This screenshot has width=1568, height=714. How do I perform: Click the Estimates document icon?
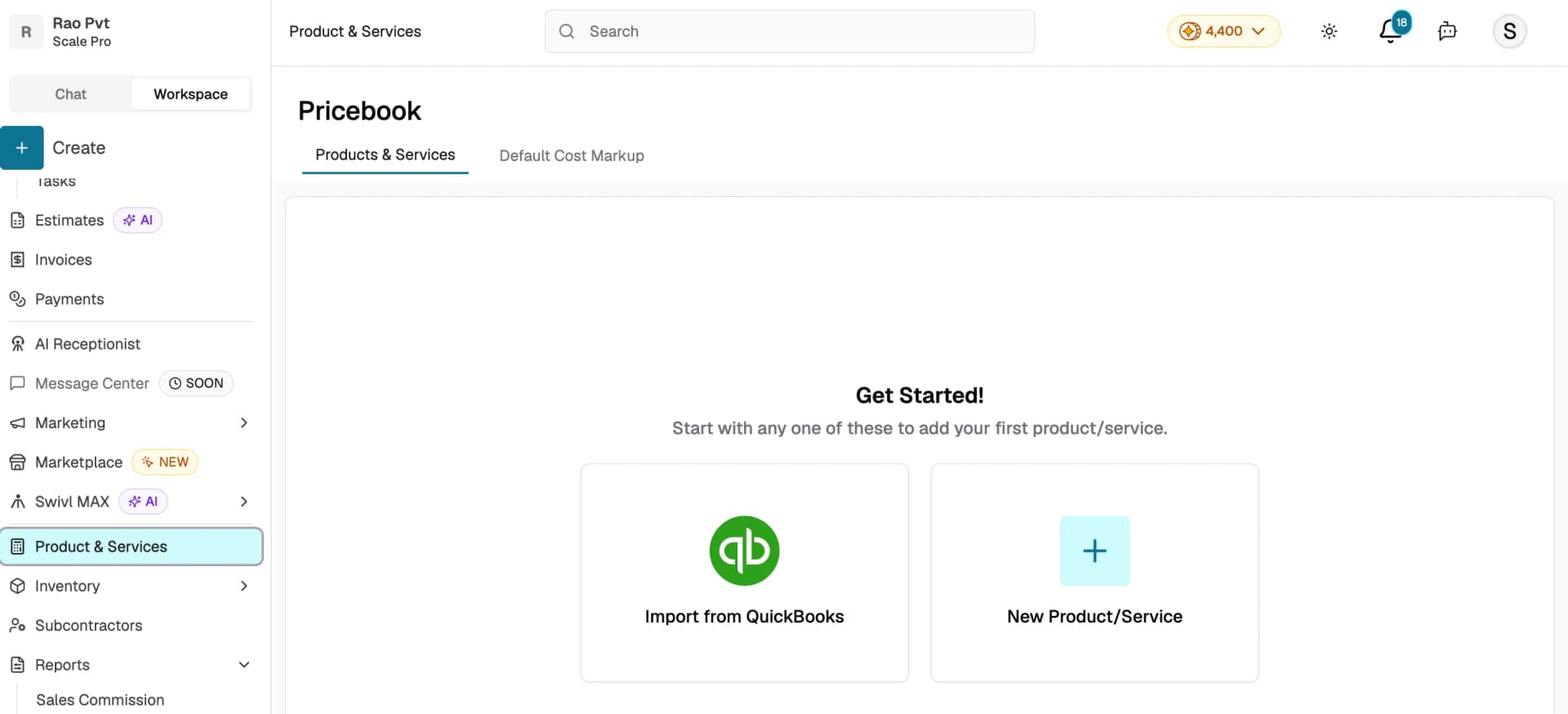point(17,221)
